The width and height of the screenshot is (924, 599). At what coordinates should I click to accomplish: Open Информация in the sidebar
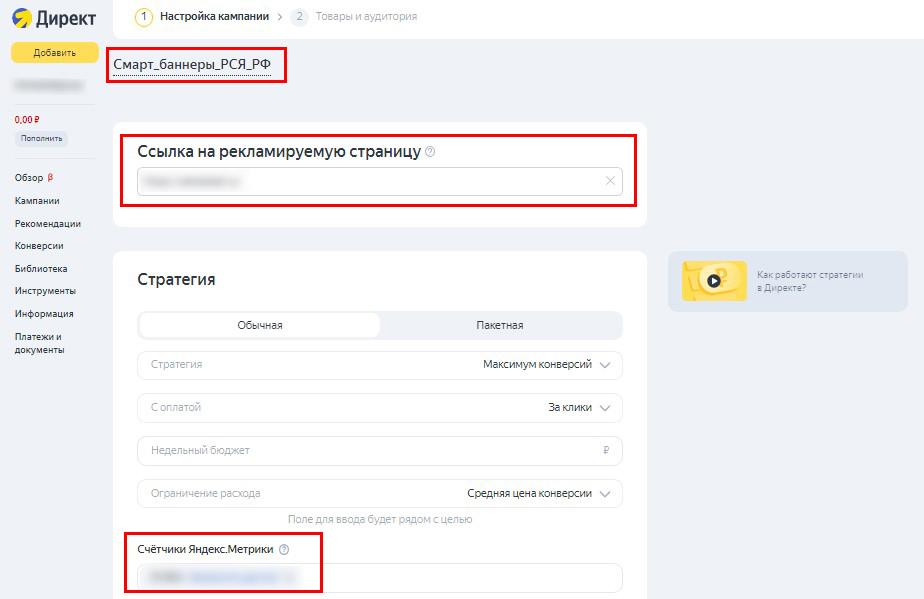coord(44,314)
